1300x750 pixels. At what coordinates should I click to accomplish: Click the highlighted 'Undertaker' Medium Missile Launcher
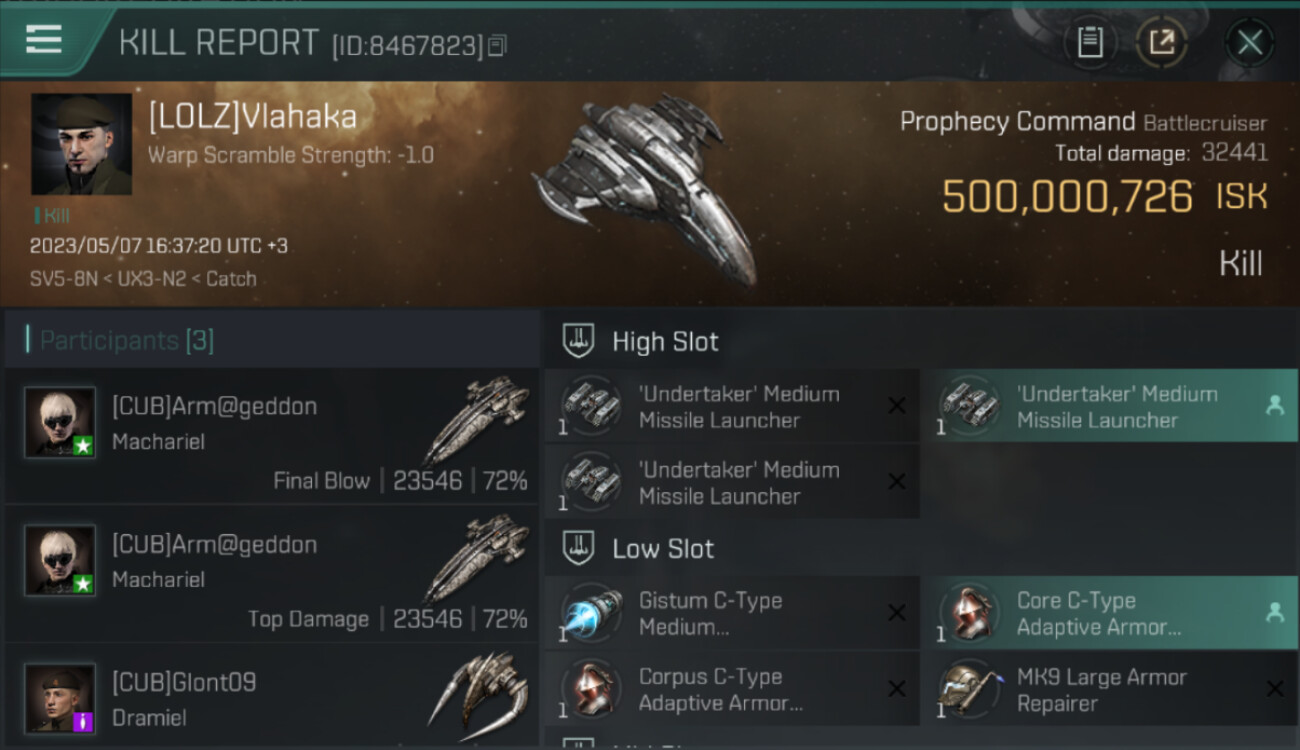(1110, 406)
